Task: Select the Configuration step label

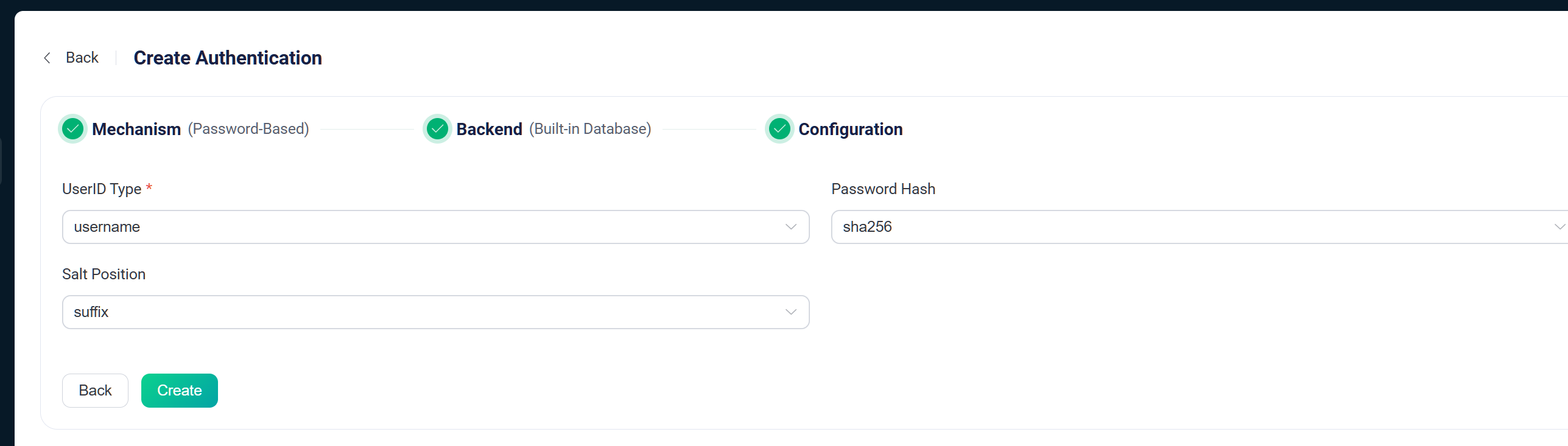Action: tap(851, 129)
